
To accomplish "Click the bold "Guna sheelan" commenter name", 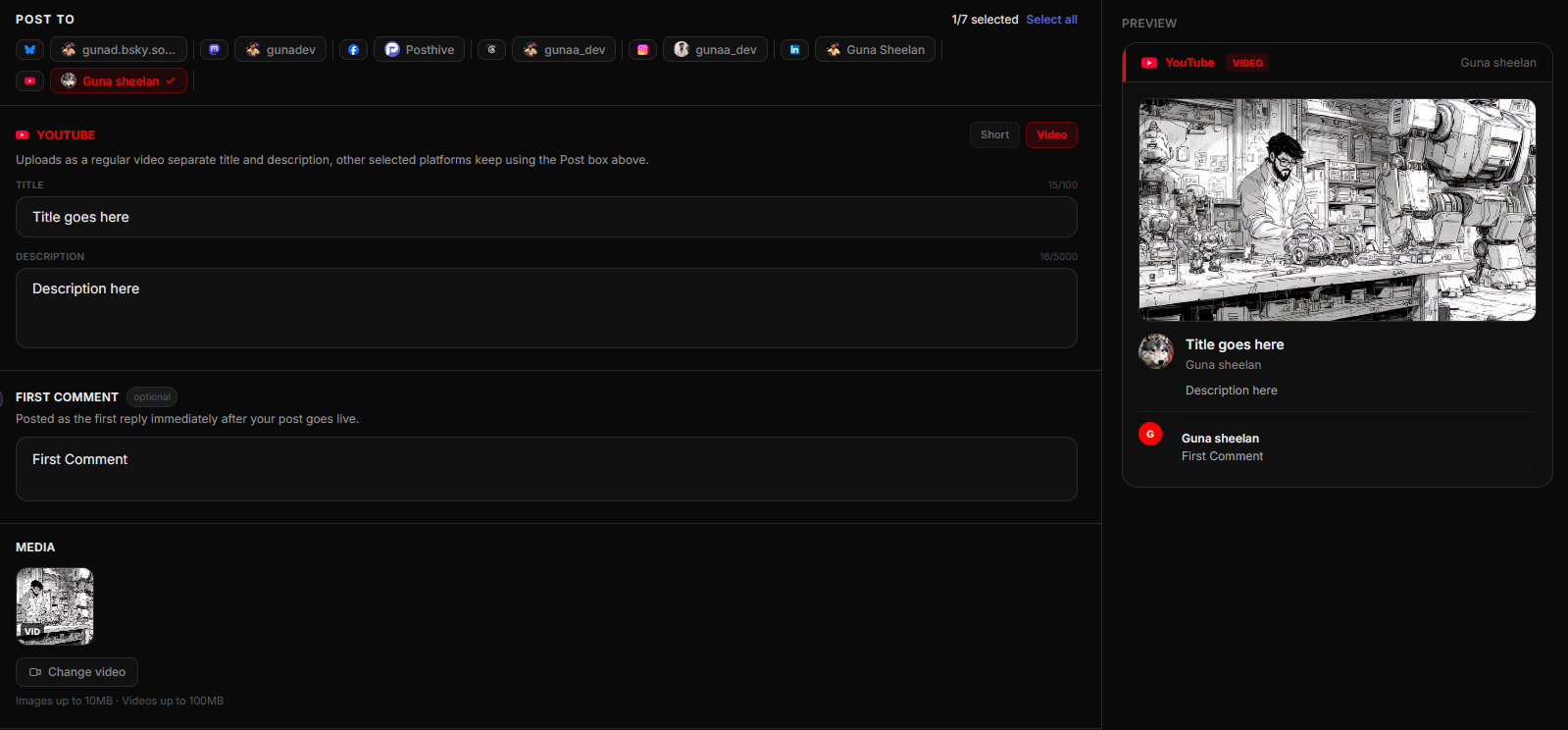I will pyautogui.click(x=1220, y=439).
